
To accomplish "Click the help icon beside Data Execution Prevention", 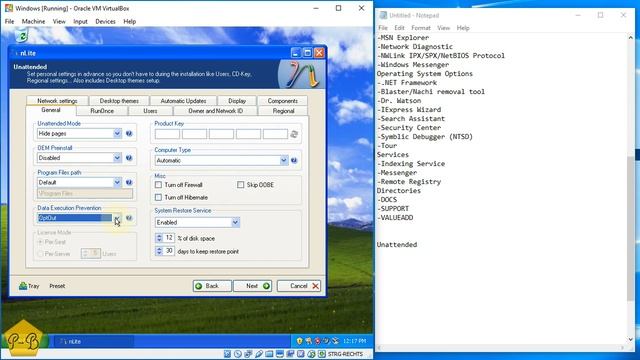I will coord(129,218).
